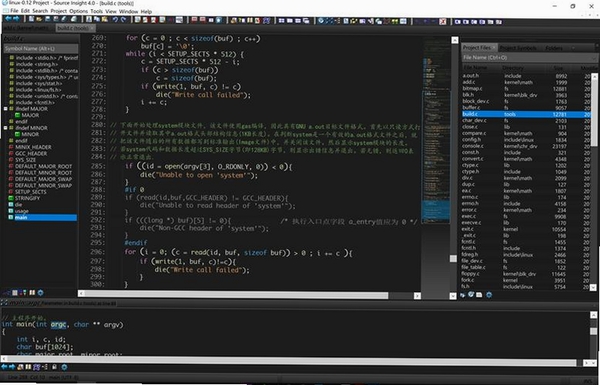Open the Edit menu

(25, 11)
